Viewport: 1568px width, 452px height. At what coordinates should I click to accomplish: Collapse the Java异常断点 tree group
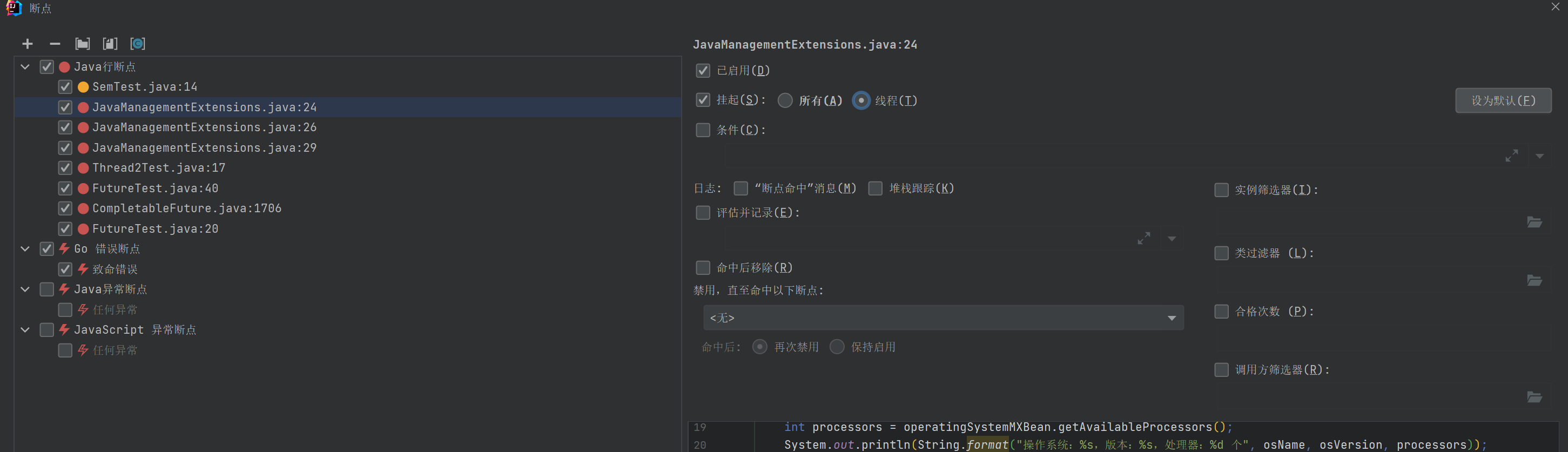[x=25, y=289]
